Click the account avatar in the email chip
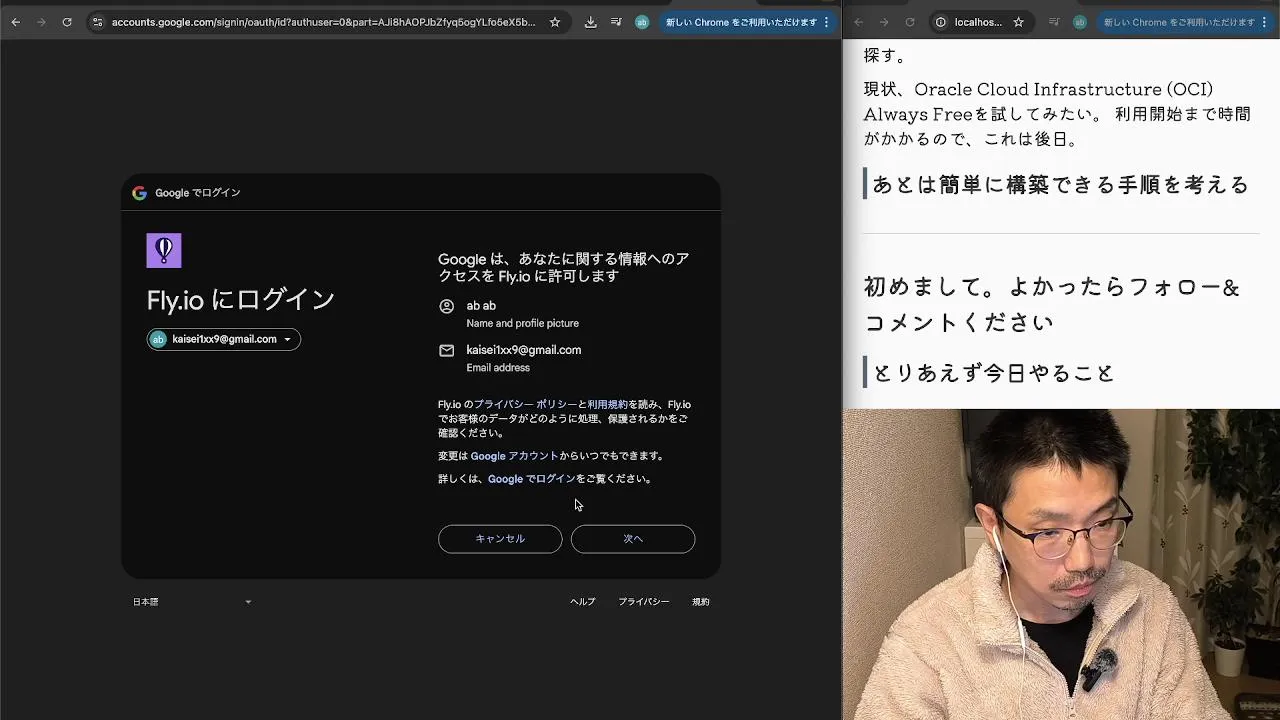Viewport: 1280px width, 720px height. click(158, 339)
